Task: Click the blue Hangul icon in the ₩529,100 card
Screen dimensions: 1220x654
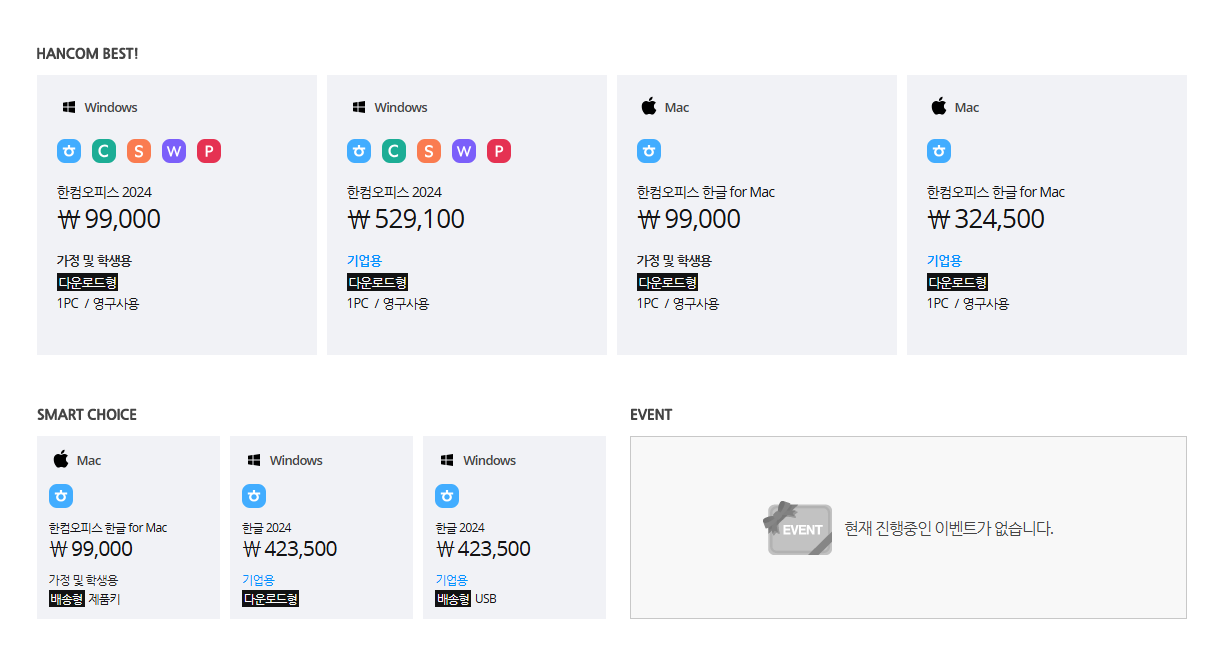Action: pyautogui.click(x=359, y=151)
